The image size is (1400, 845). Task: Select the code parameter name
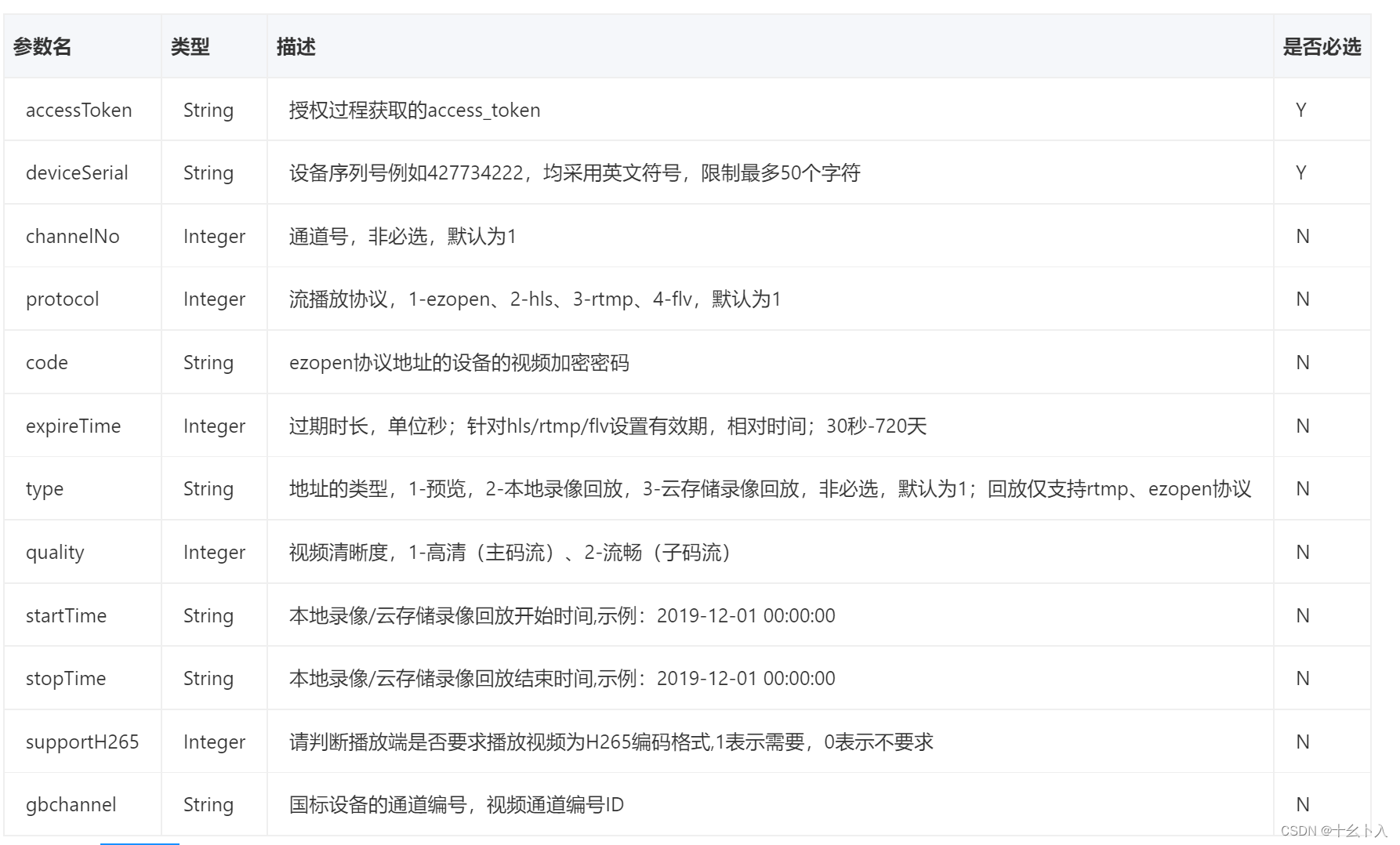(x=47, y=363)
